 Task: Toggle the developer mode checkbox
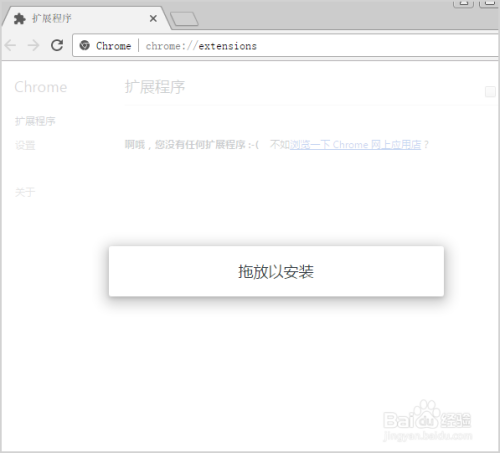coord(490,92)
